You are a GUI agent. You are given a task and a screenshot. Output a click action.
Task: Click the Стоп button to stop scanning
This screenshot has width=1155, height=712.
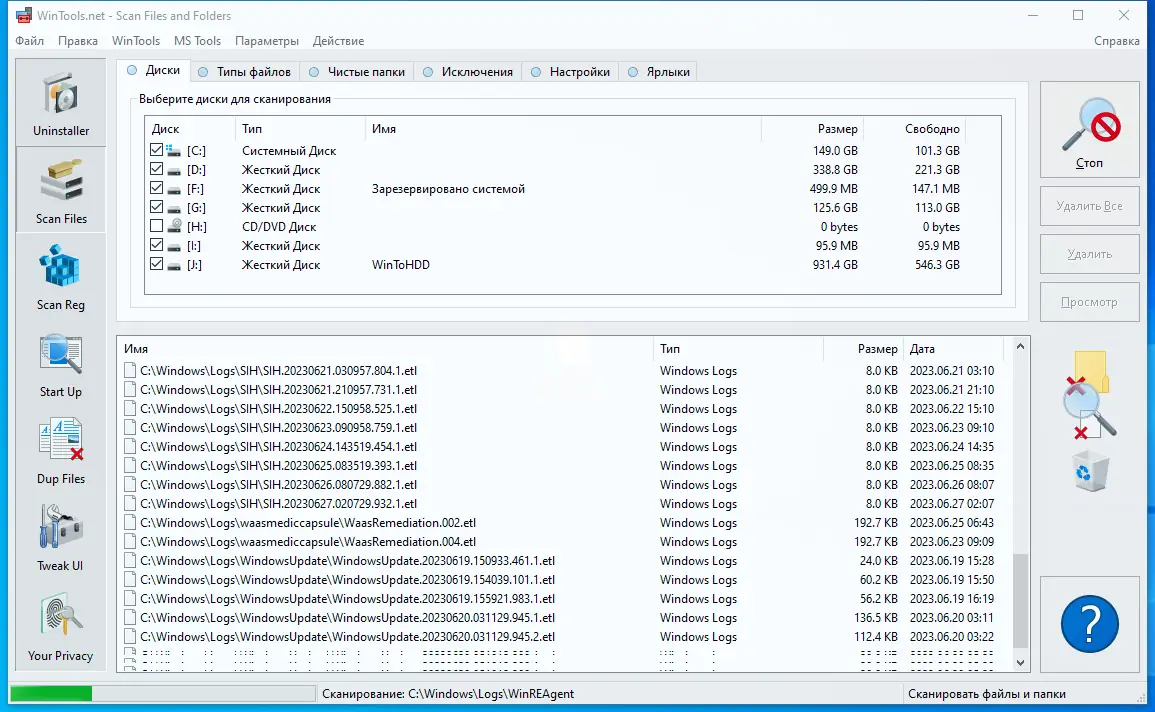[x=1089, y=130]
